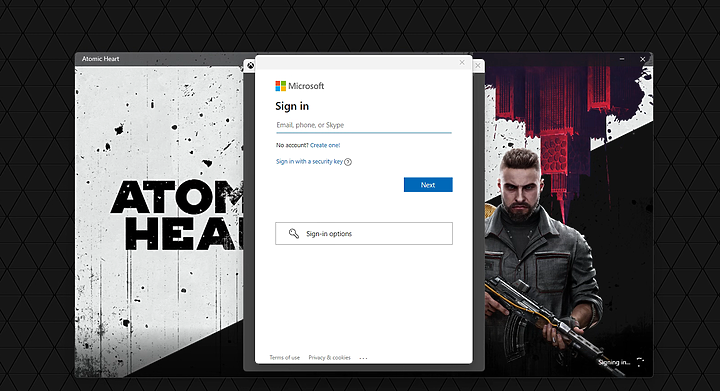Close the Atomic Heart window
The image size is (720, 391).
tap(642, 59)
